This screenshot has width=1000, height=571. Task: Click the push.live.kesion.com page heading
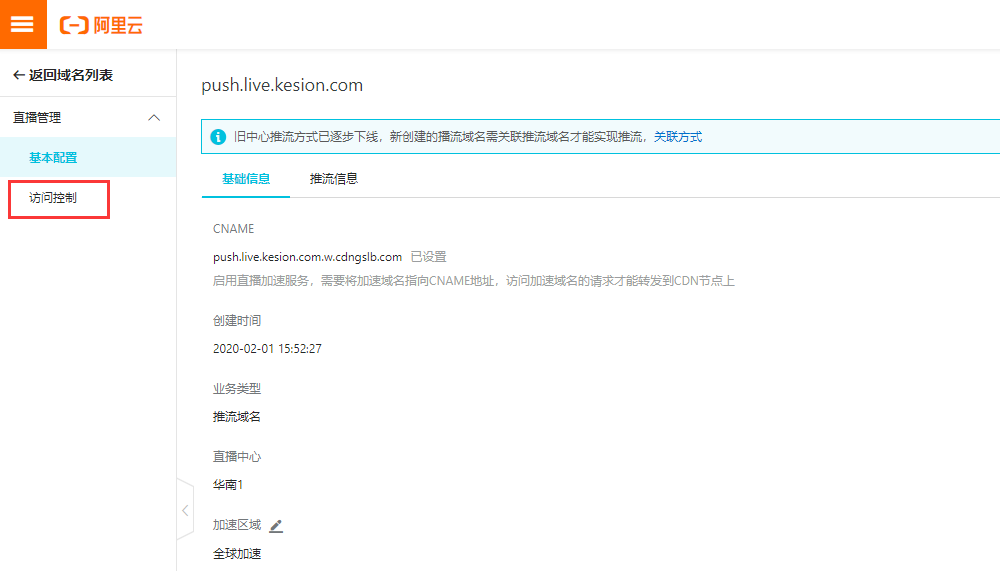pyautogui.click(x=282, y=85)
